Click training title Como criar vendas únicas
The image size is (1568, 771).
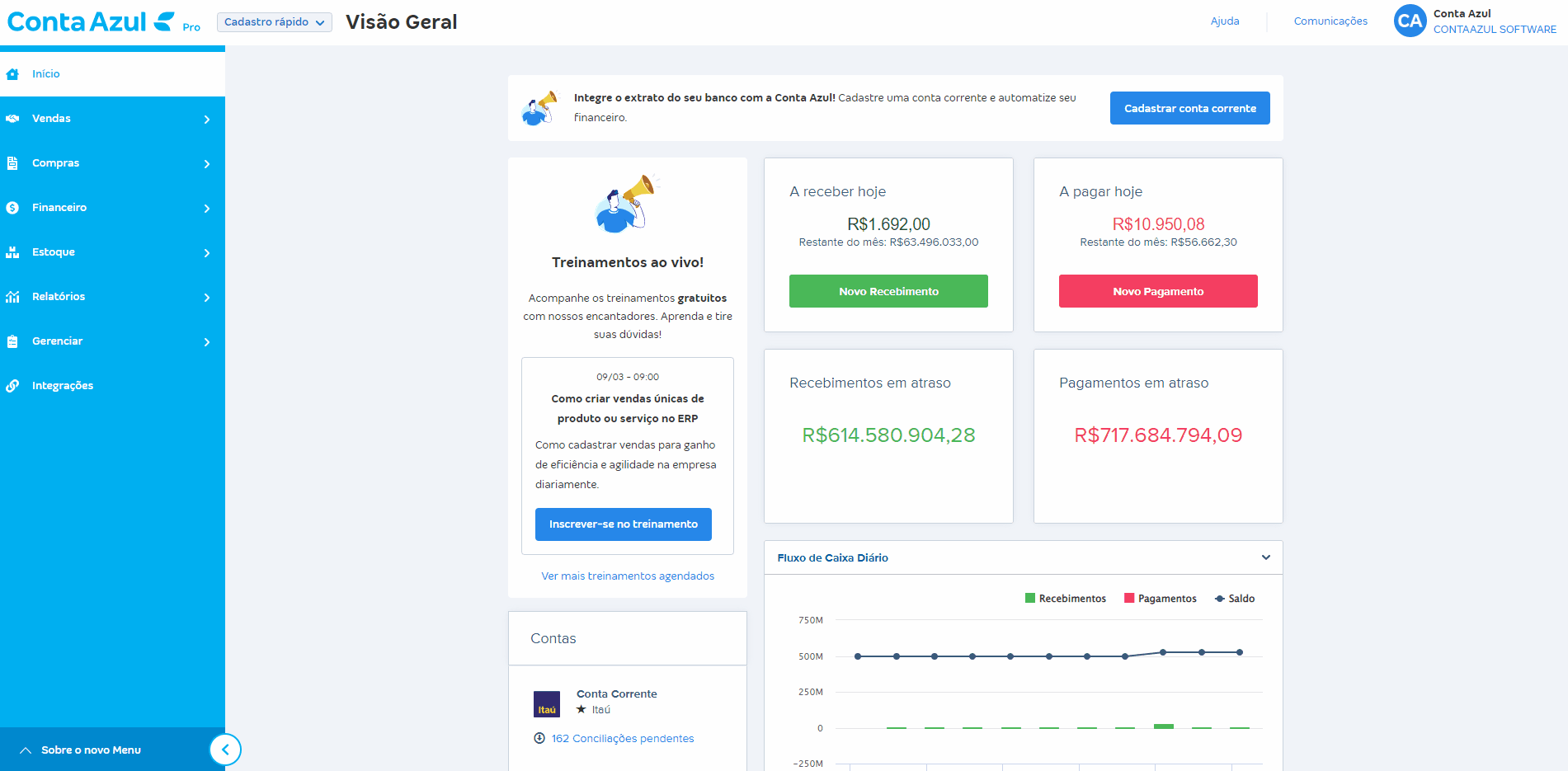point(628,408)
